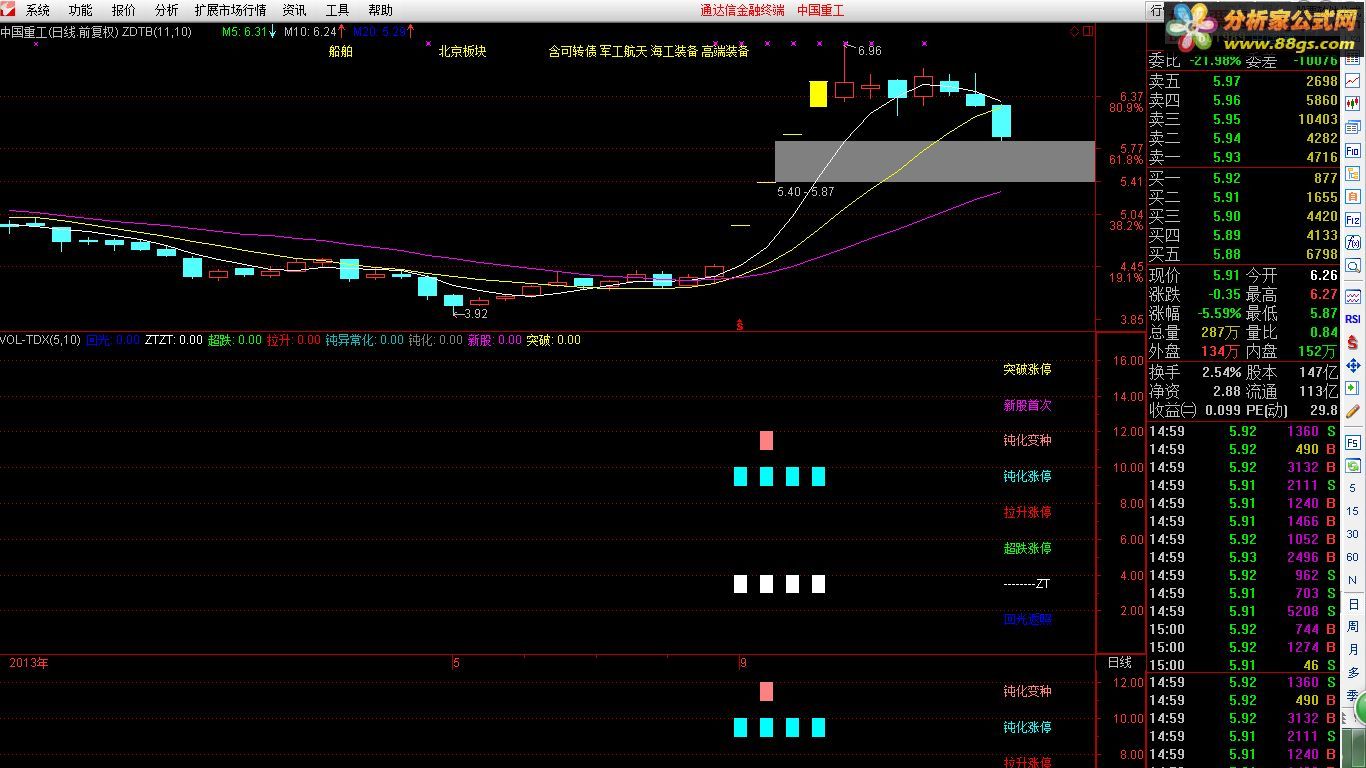1366x768 pixels.
Task: Open the time-sharing line chart icon
Action: pyautogui.click(x=1353, y=81)
